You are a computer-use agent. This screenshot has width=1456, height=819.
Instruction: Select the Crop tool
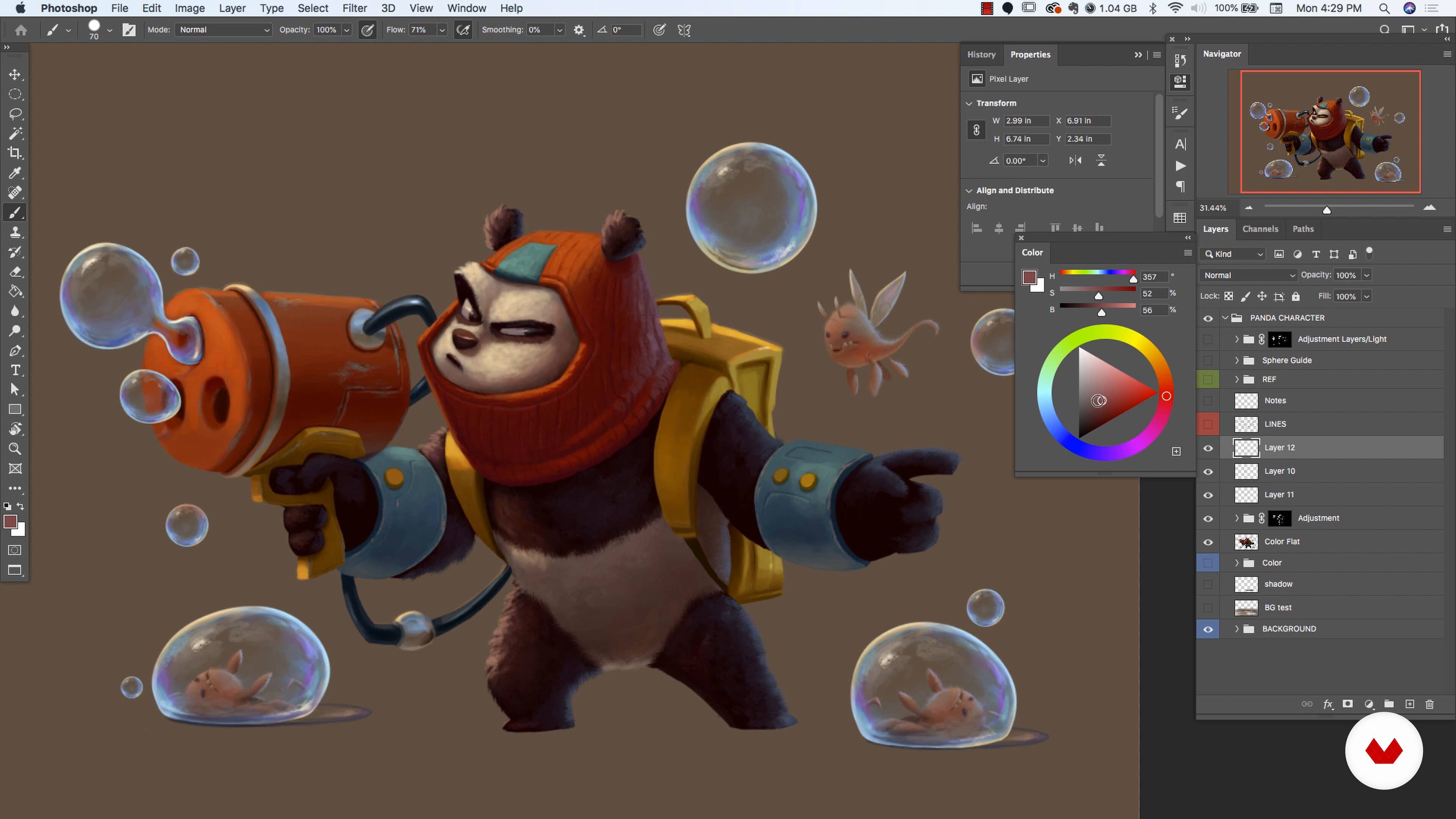(x=15, y=153)
